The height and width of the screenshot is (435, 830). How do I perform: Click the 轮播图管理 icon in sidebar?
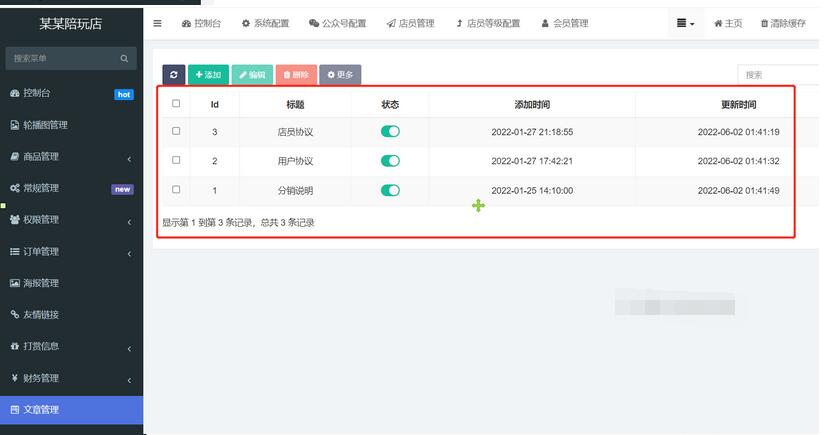(x=15, y=125)
